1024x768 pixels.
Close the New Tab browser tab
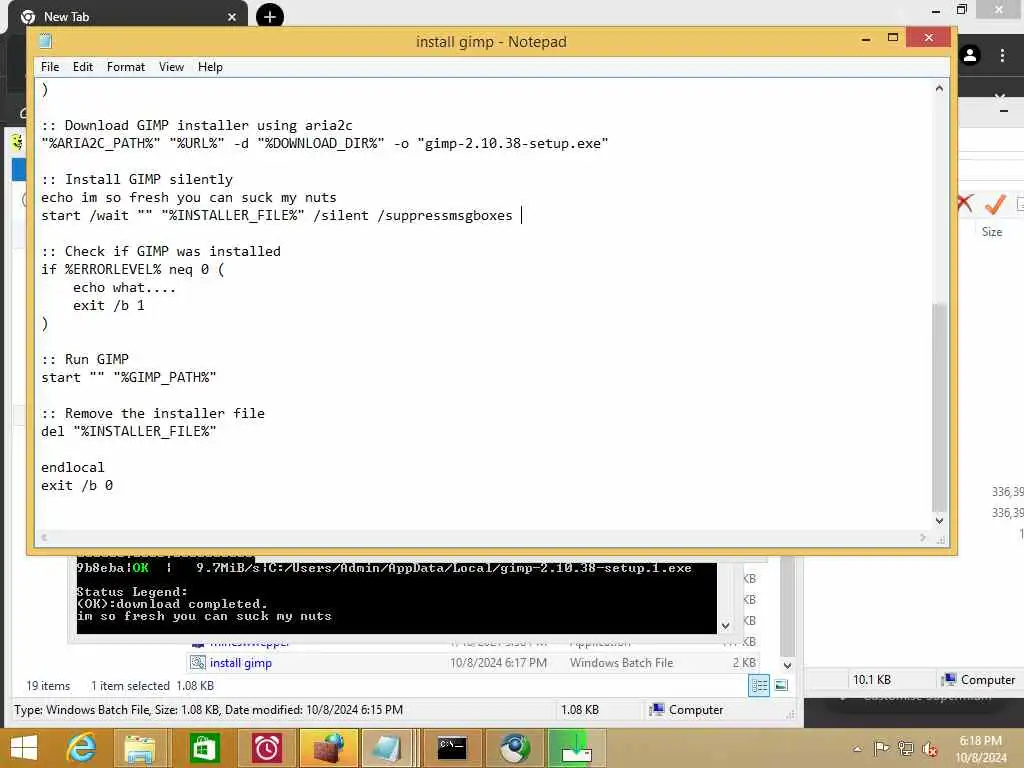pos(232,17)
